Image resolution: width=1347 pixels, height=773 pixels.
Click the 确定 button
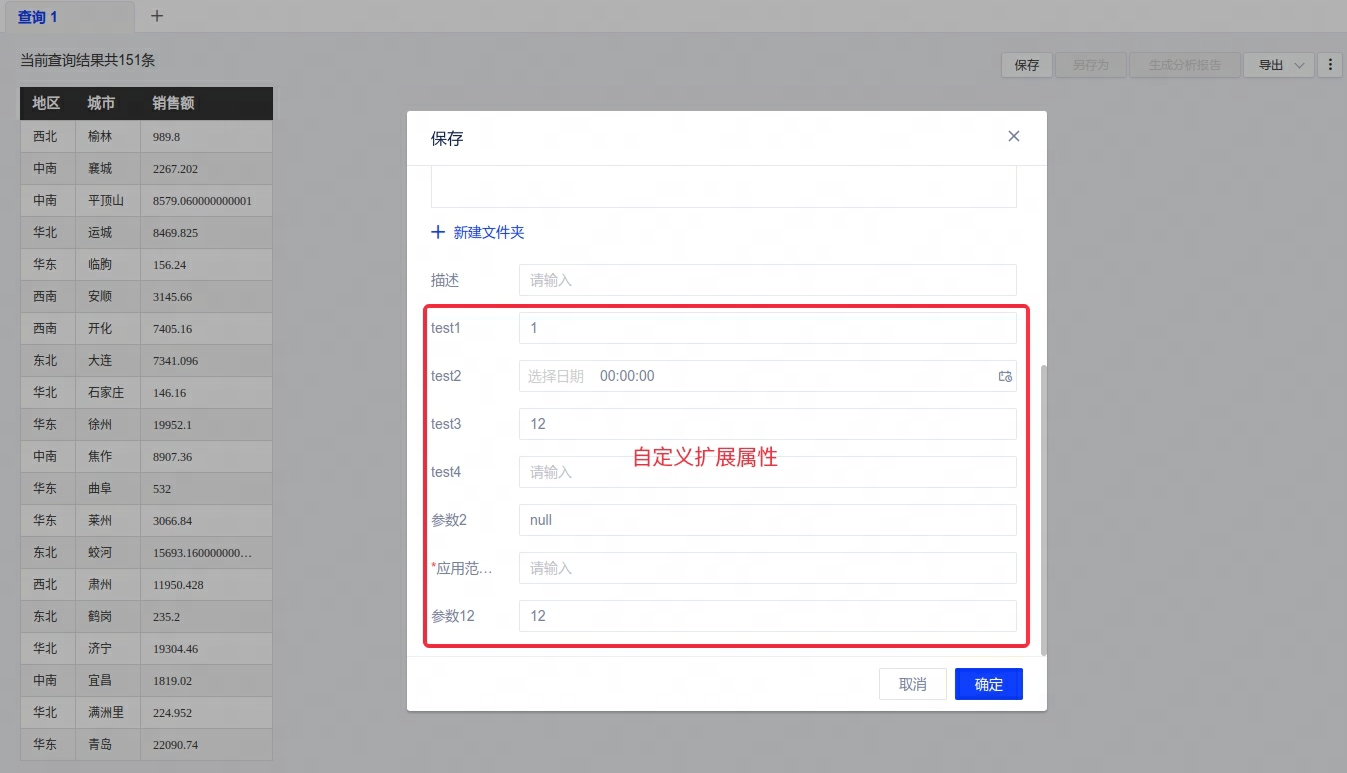[988, 684]
